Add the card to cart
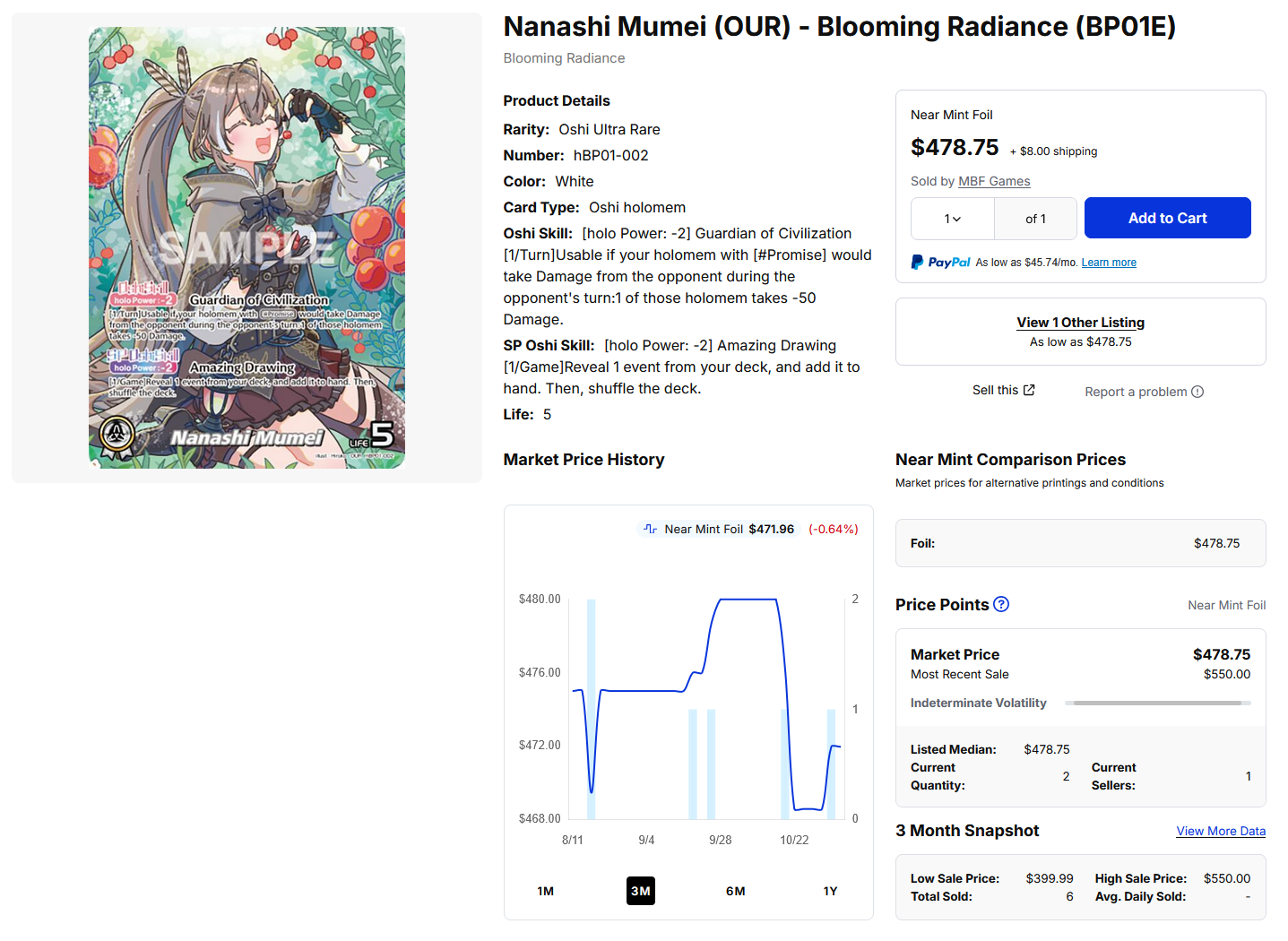Viewport: 1288px width, 941px height. click(x=1167, y=218)
